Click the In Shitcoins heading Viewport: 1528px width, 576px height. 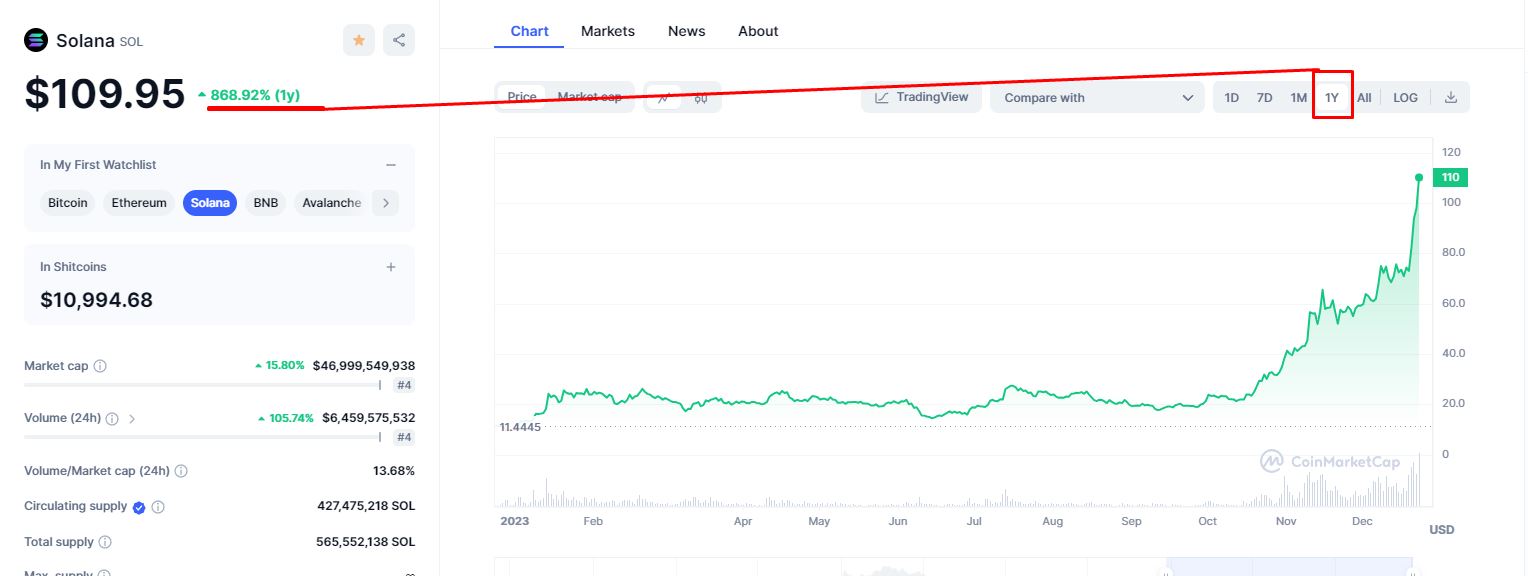coord(73,267)
